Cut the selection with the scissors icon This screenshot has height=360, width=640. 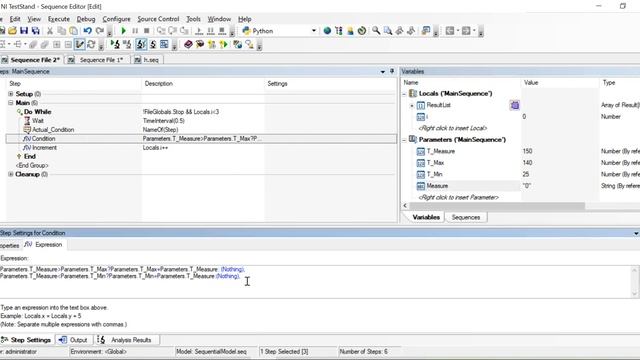pyautogui.click(x=50, y=31)
